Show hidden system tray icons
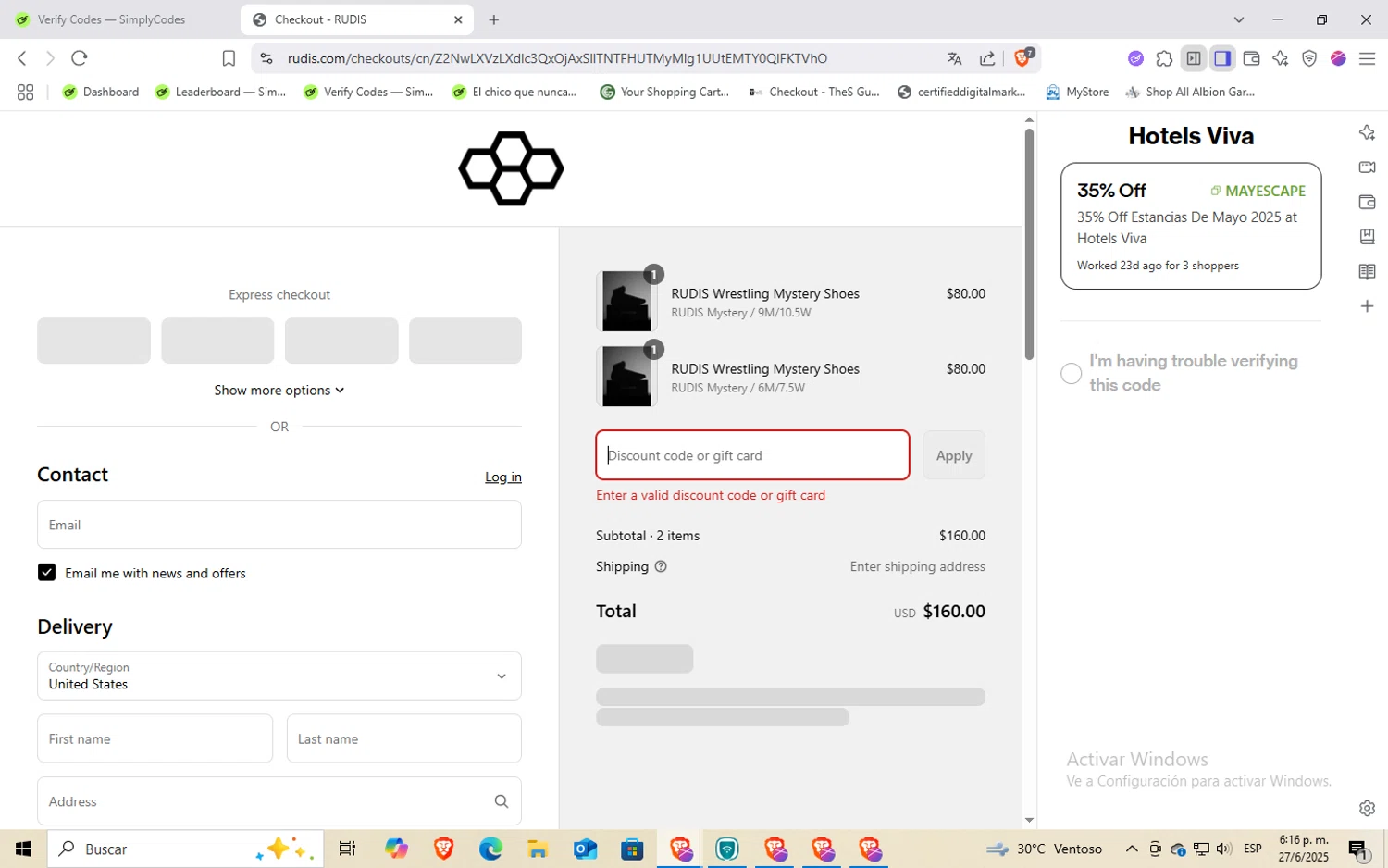Screen dimensions: 1388x868 1132,849
